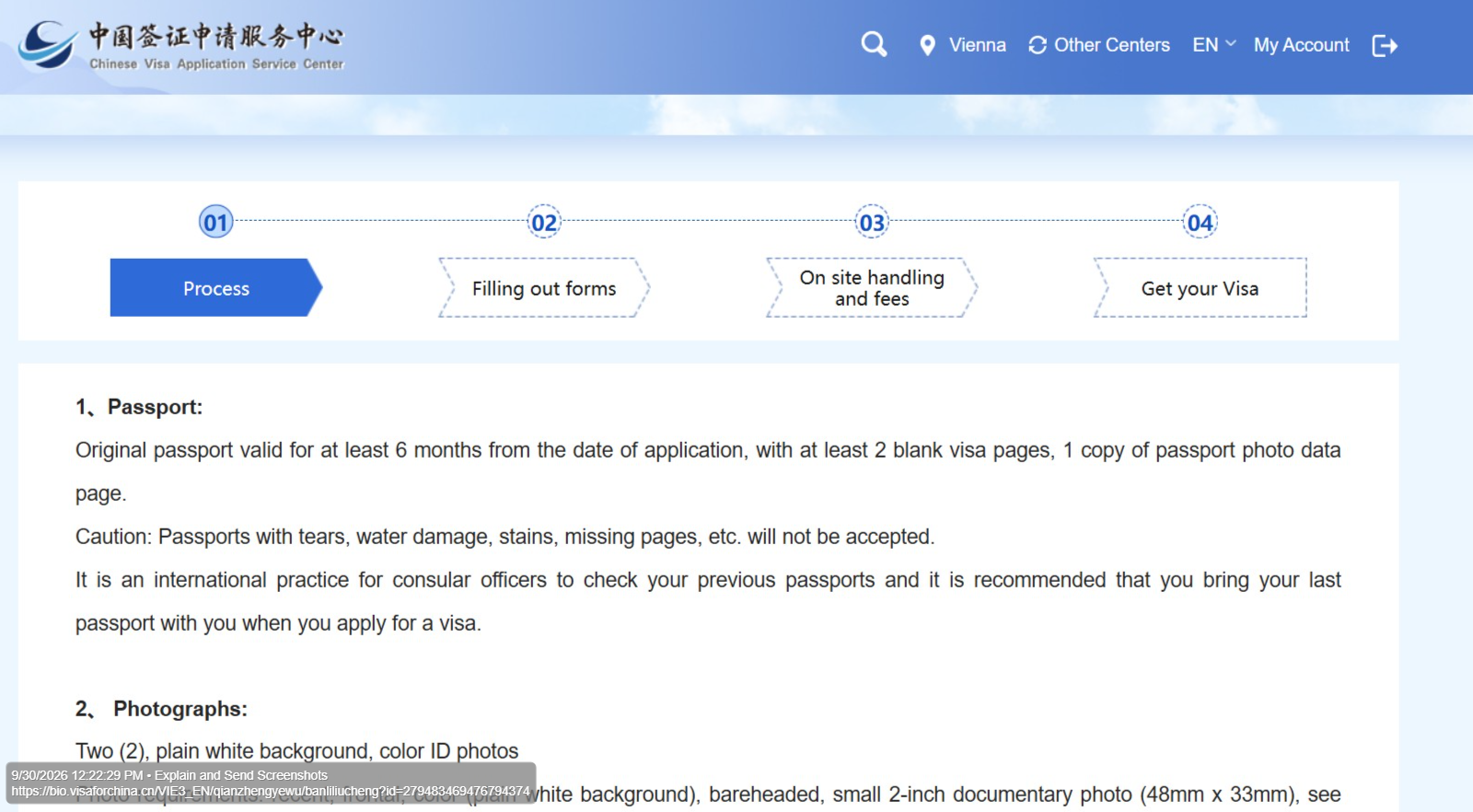The width and height of the screenshot is (1473, 812).
Task: Click the '1、Passport:' heading
Action: (x=139, y=407)
